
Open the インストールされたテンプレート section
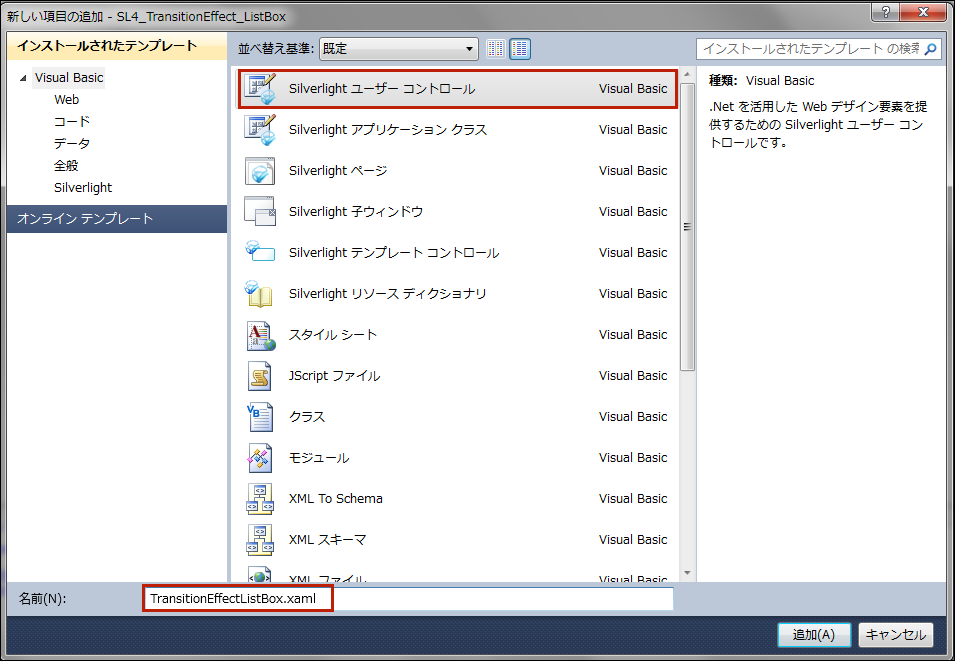tap(117, 46)
